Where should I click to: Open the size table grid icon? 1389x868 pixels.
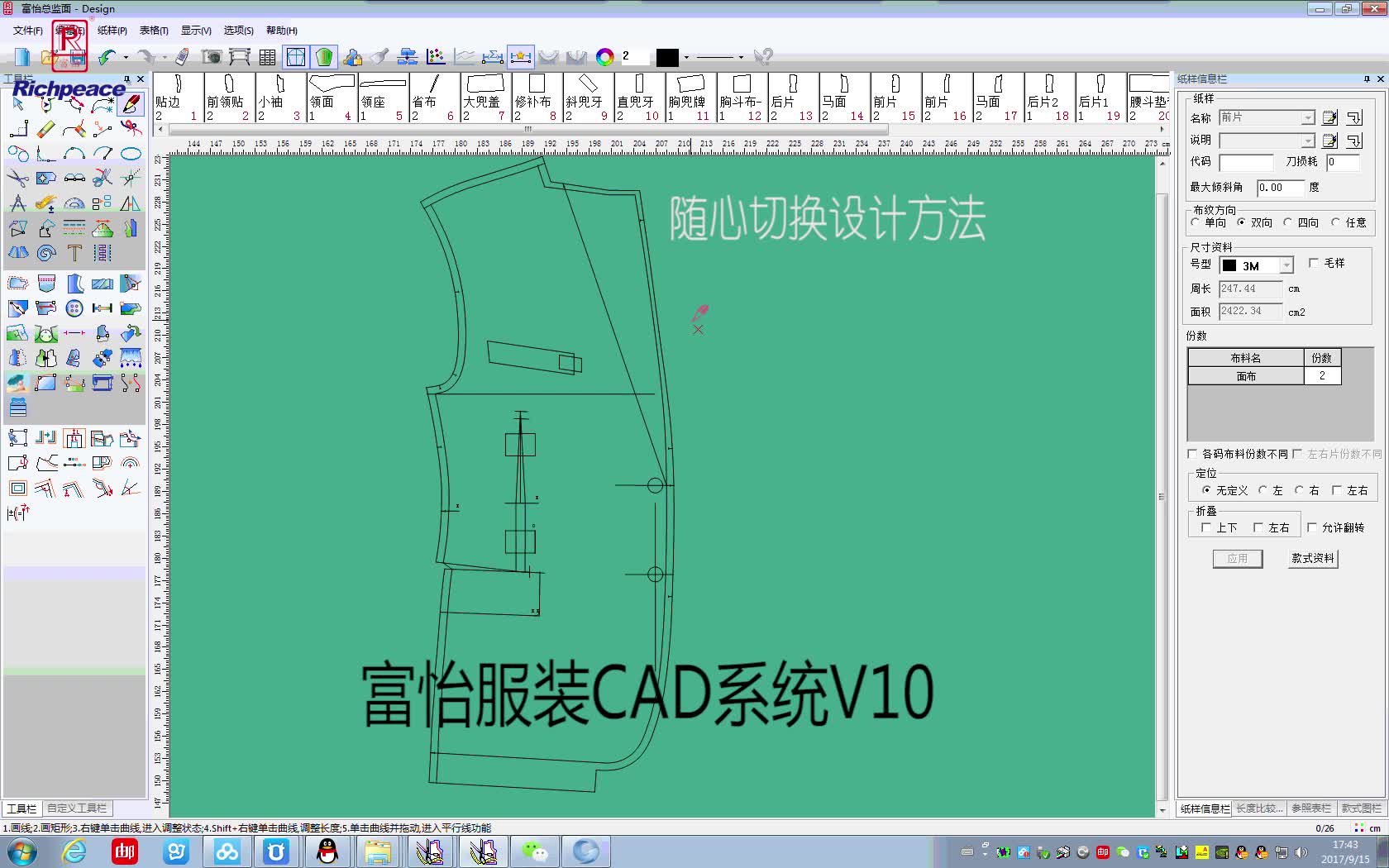point(267,56)
